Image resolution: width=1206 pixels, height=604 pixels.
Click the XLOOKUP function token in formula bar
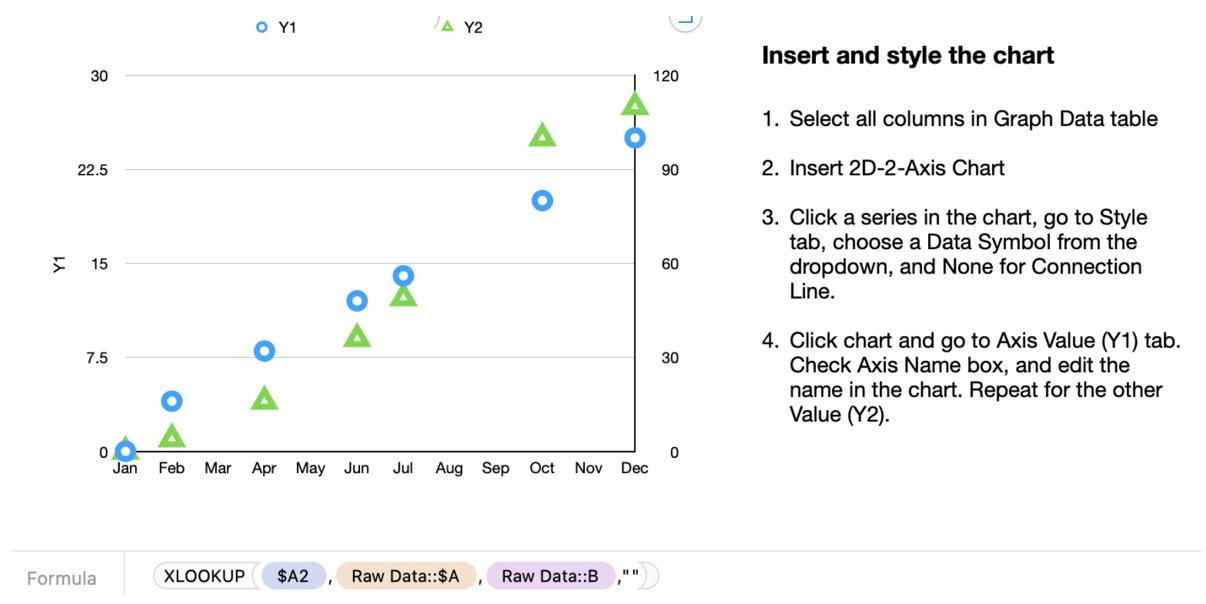tap(205, 575)
